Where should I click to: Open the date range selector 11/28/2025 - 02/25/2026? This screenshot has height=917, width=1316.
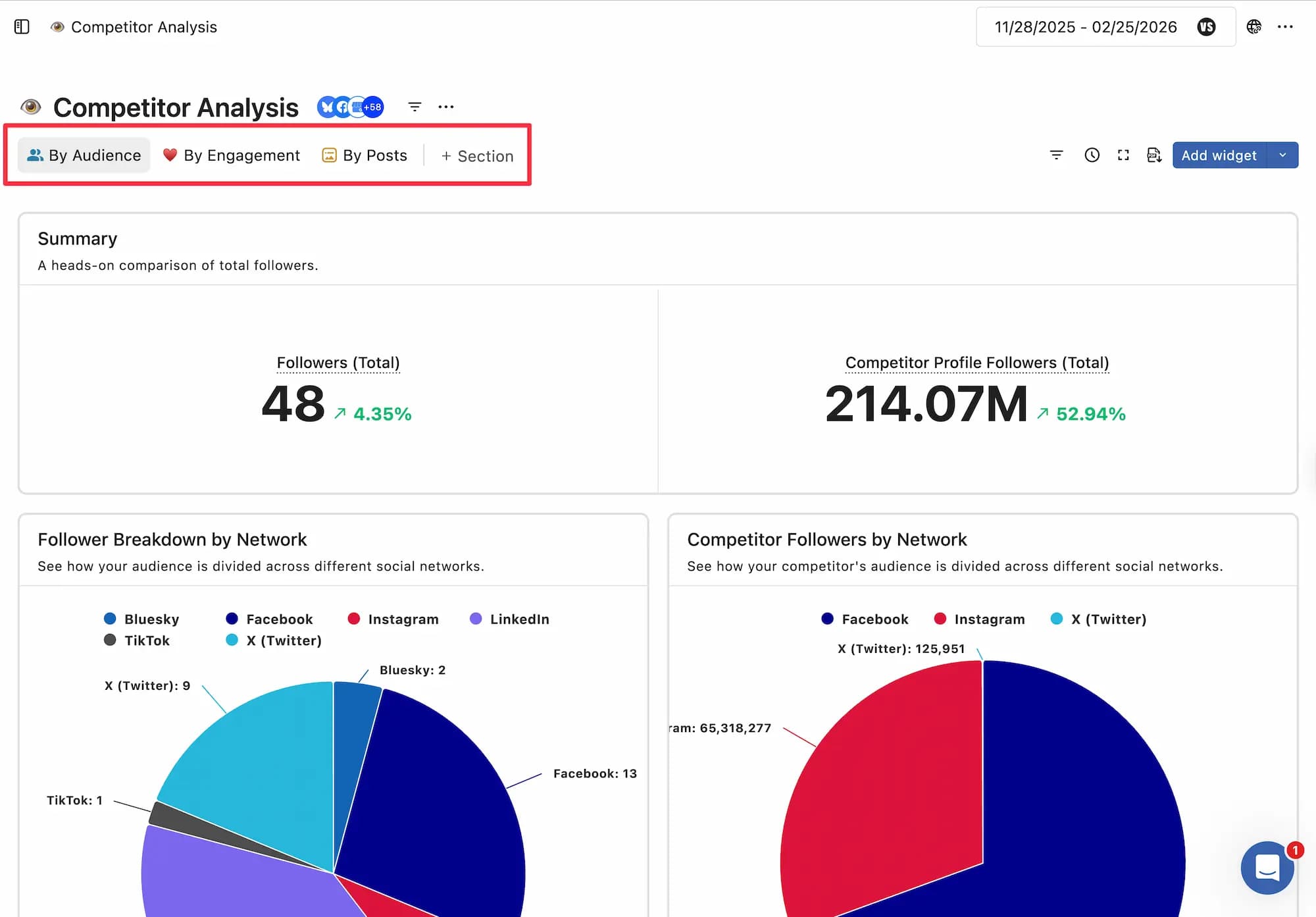click(1086, 27)
